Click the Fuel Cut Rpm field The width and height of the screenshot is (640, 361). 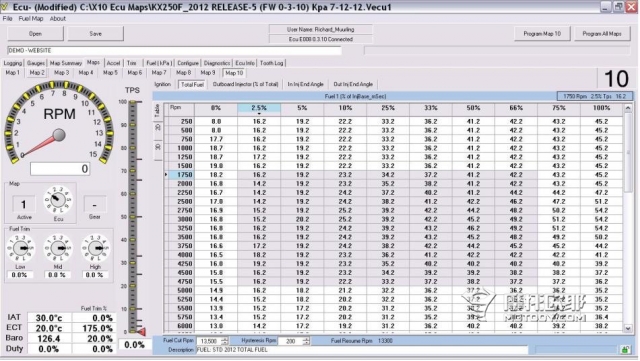pos(209,341)
